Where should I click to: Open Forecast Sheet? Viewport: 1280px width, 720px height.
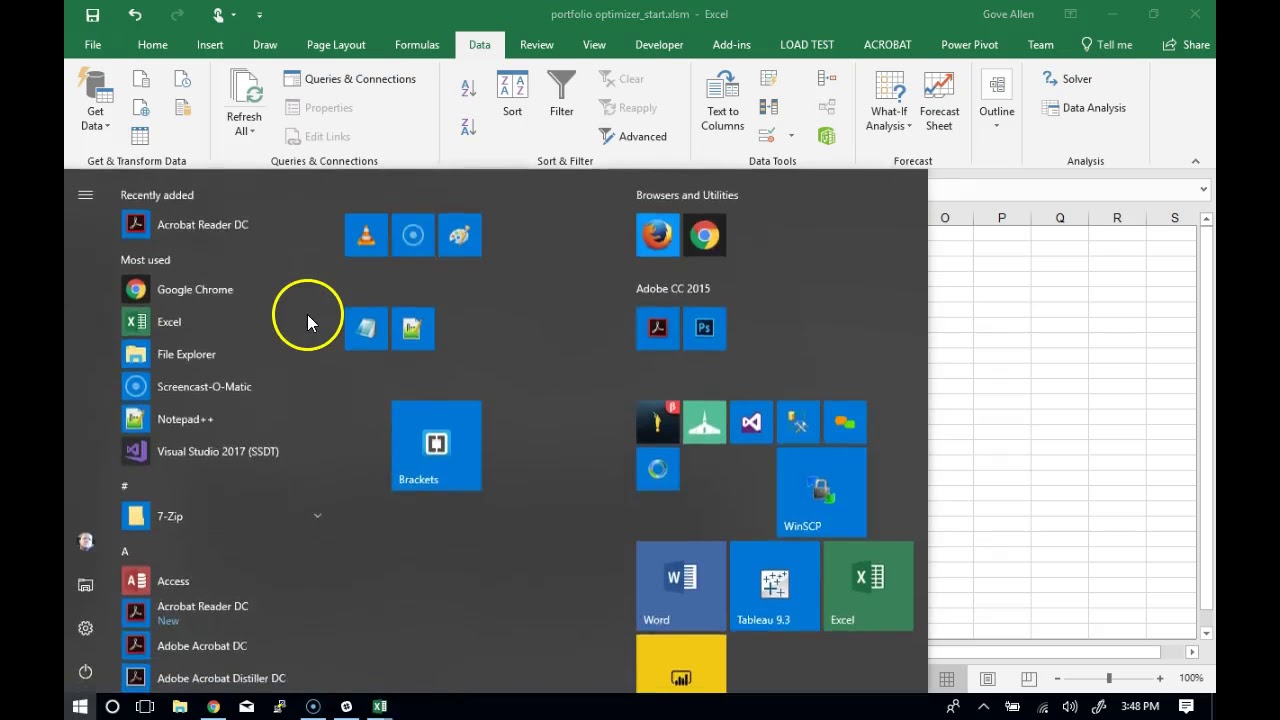939,101
